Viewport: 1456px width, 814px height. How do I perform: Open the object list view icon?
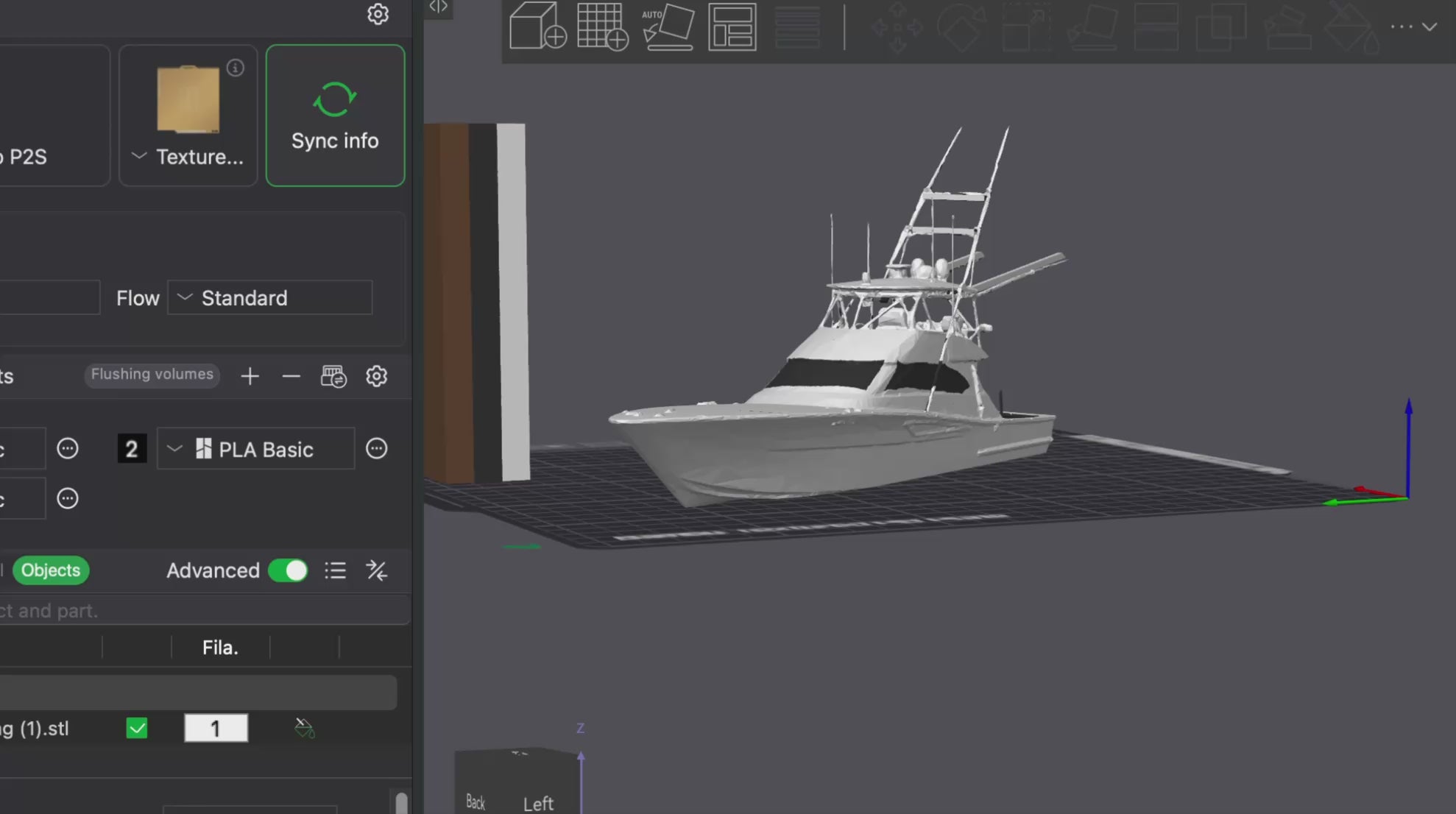tap(335, 570)
